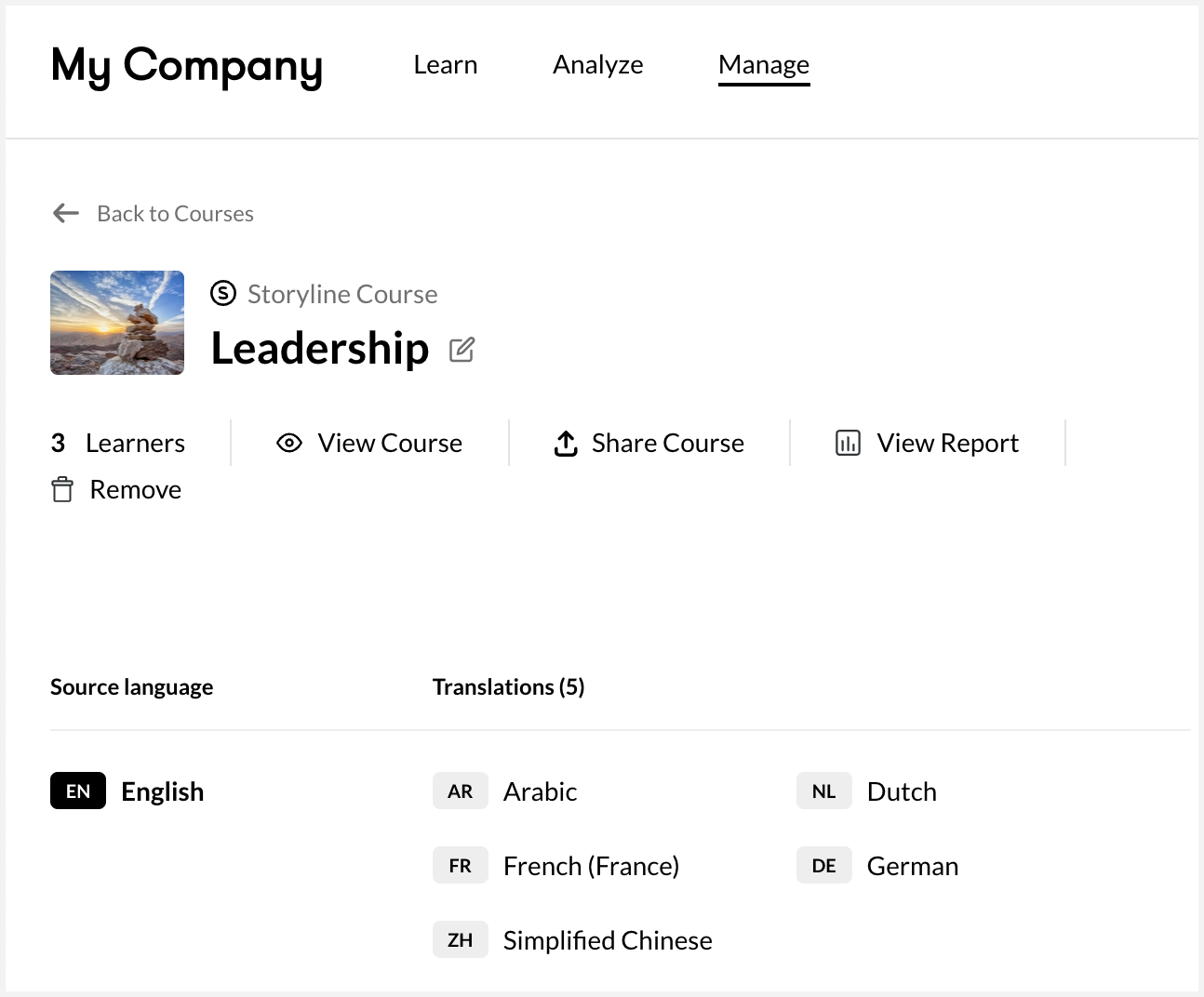The height and width of the screenshot is (997, 1204).
Task: Click the My Company logo
Action: click(x=186, y=66)
